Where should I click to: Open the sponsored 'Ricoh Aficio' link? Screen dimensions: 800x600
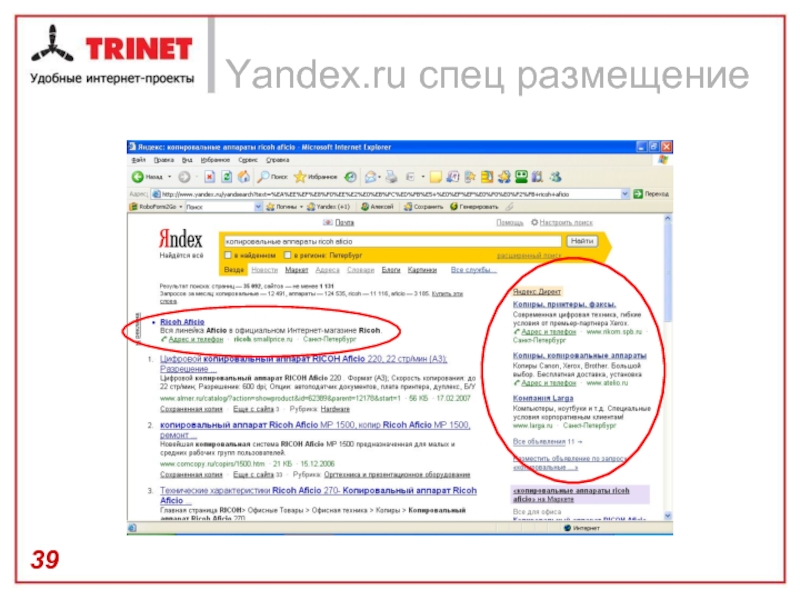point(182,322)
